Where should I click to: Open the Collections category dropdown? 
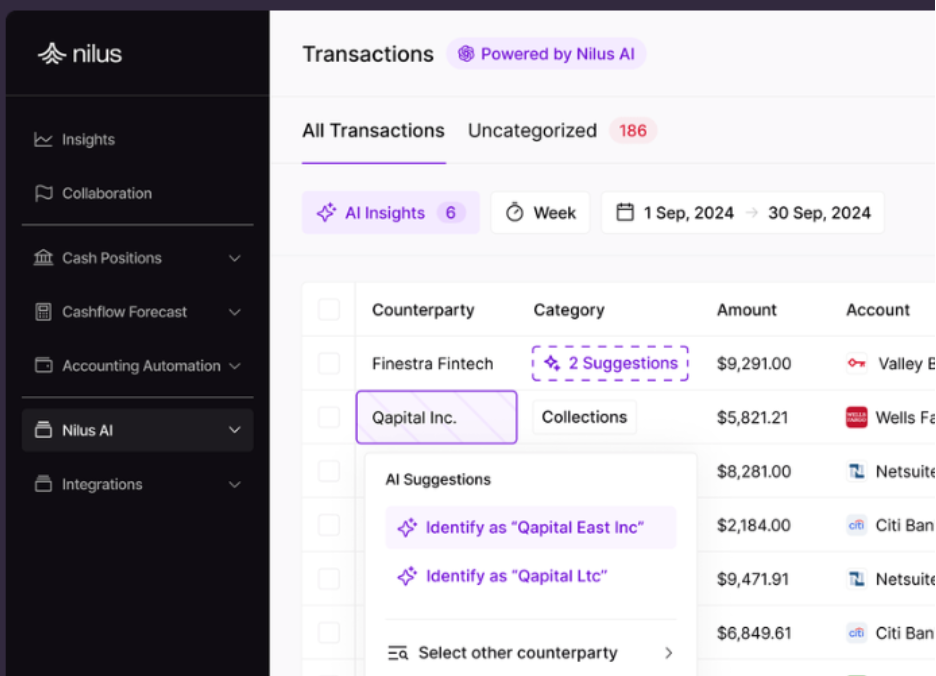584,417
